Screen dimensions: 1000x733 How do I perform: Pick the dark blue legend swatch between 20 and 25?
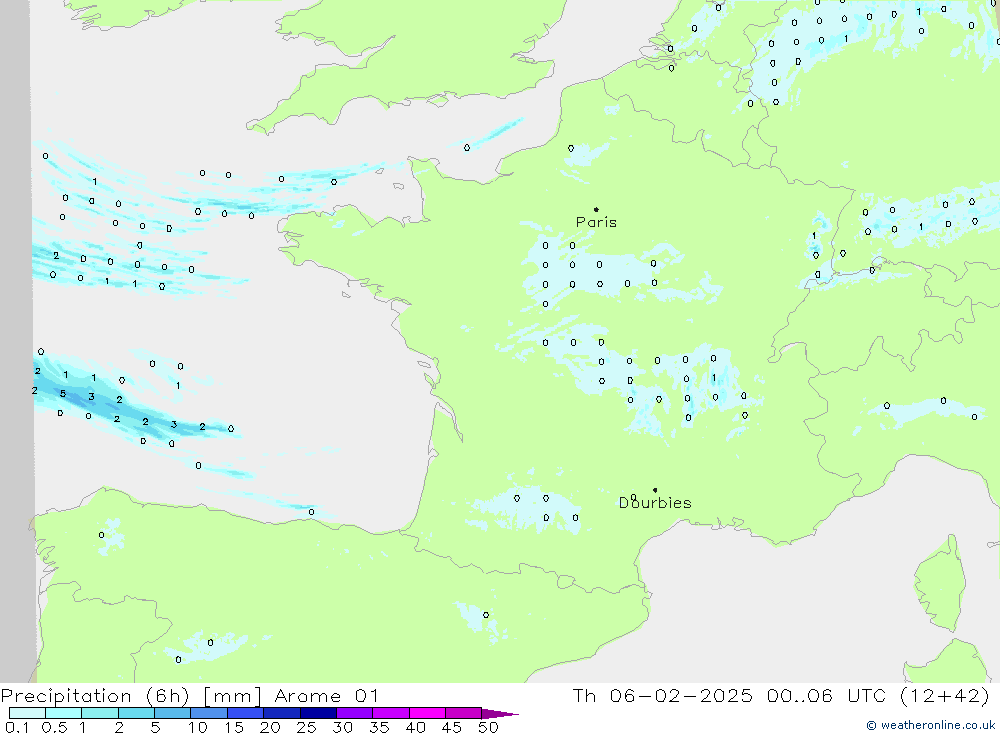pyautogui.click(x=281, y=713)
